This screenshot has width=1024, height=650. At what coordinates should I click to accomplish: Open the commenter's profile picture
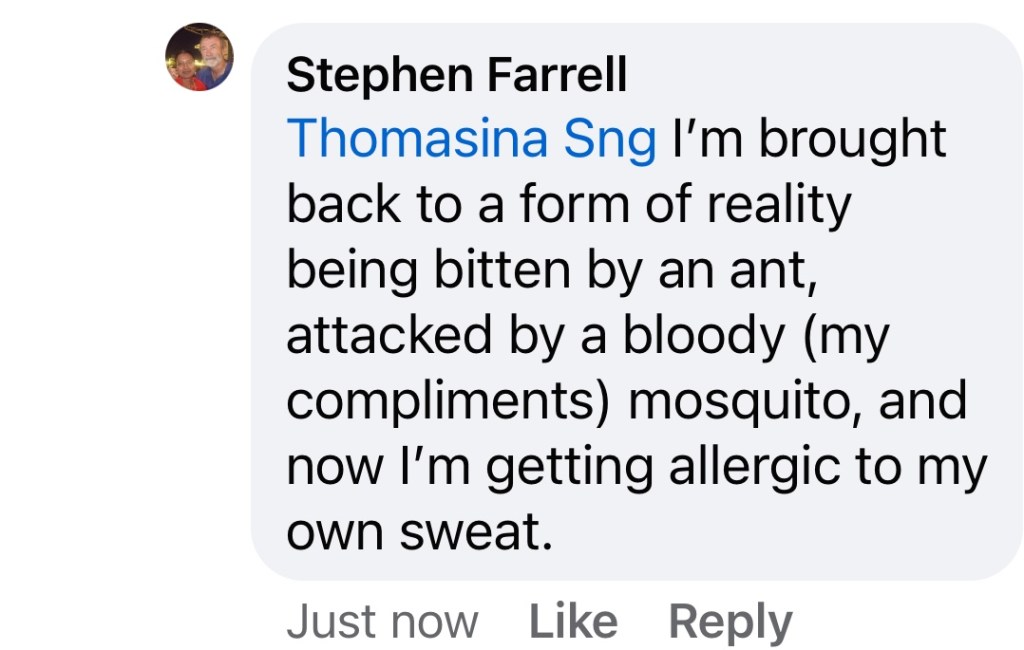coord(199,57)
